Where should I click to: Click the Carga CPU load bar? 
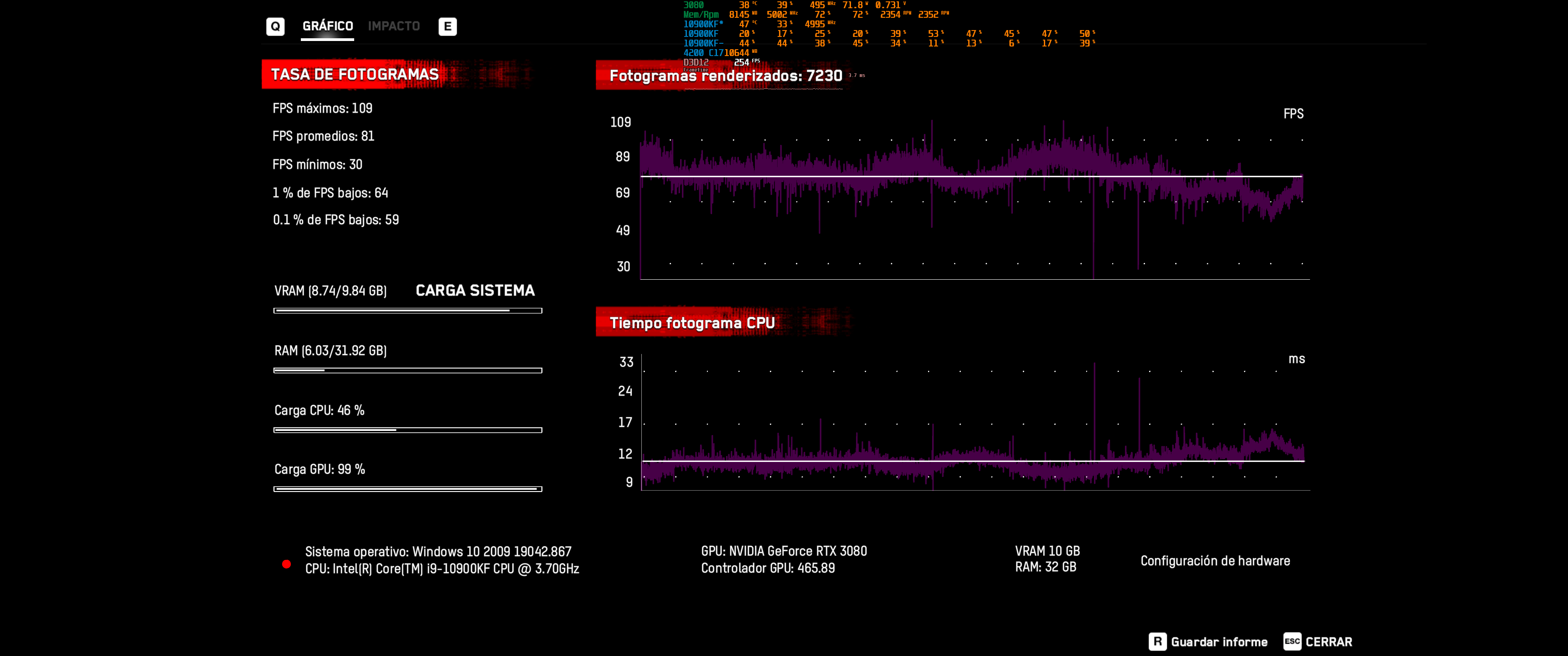[407, 430]
